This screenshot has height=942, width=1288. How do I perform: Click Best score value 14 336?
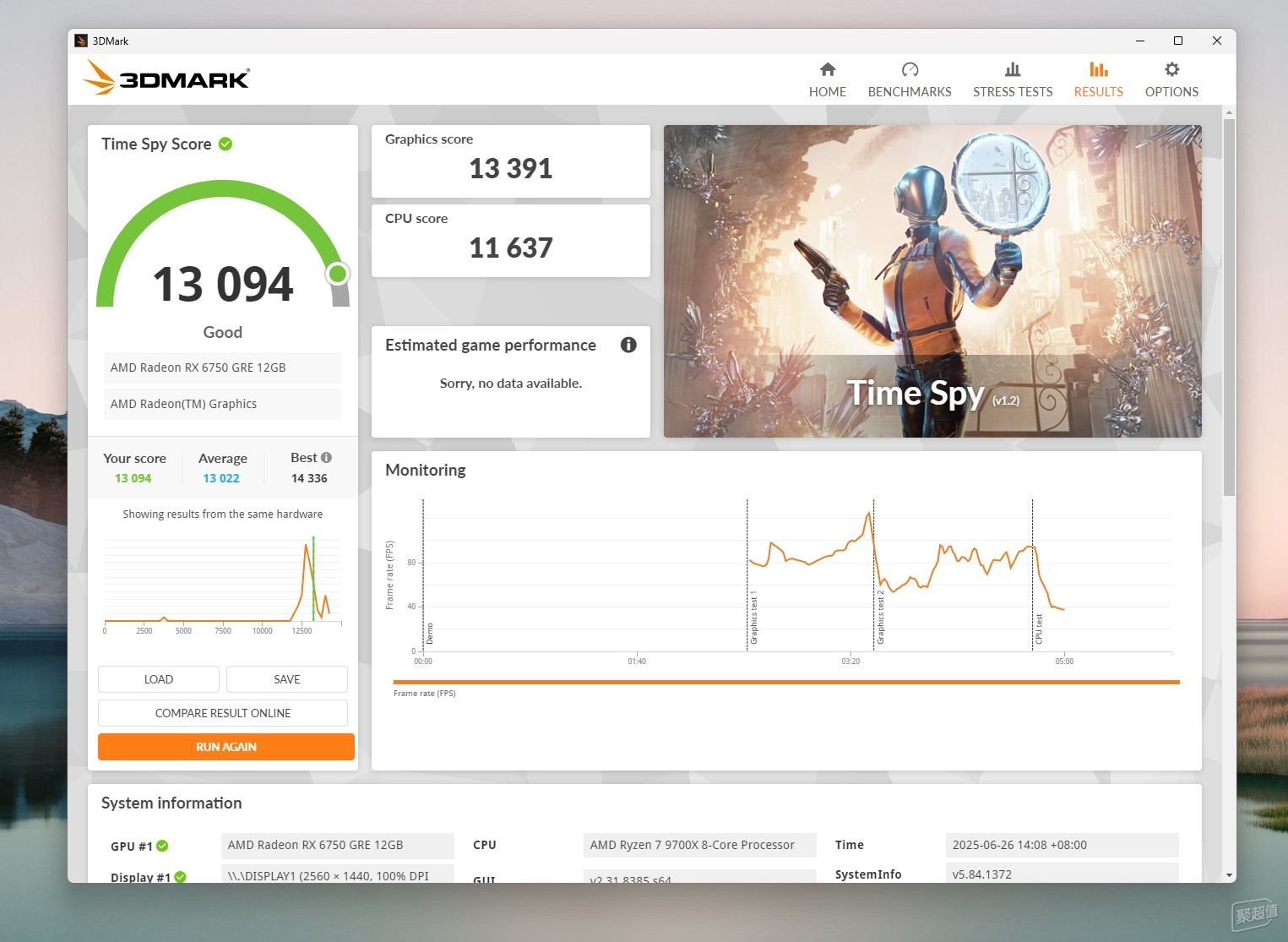(309, 478)
